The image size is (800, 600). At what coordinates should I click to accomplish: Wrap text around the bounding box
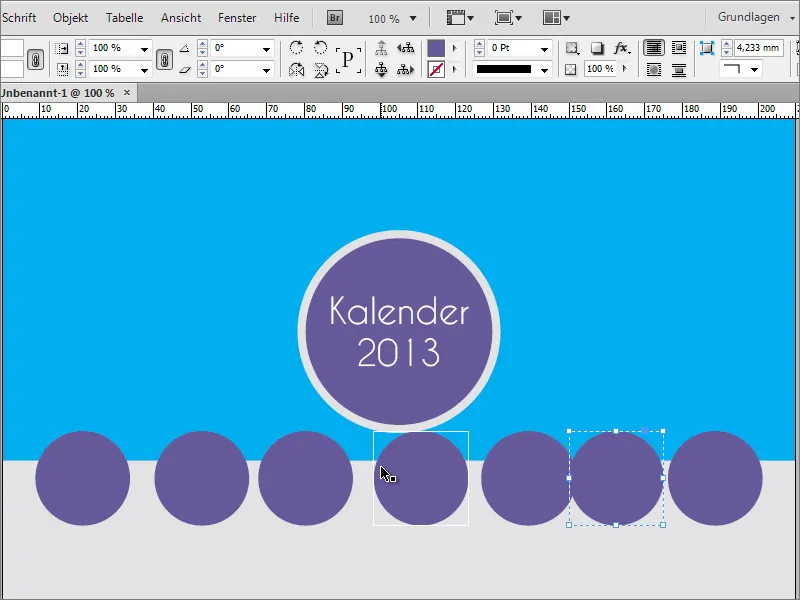coord(679,48)
